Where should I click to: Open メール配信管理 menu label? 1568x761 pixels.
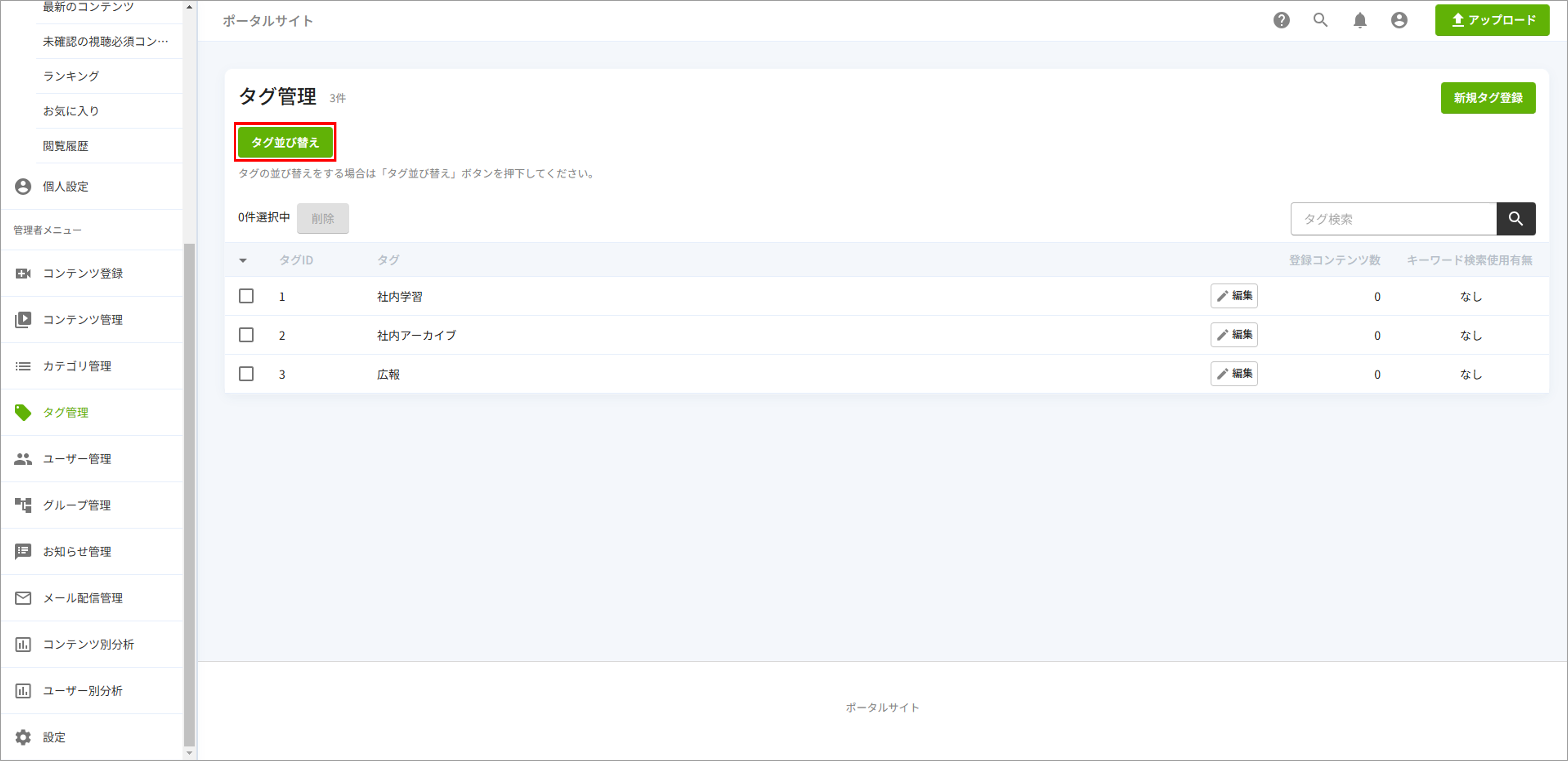pyautogui.click(x=83, y=599)
